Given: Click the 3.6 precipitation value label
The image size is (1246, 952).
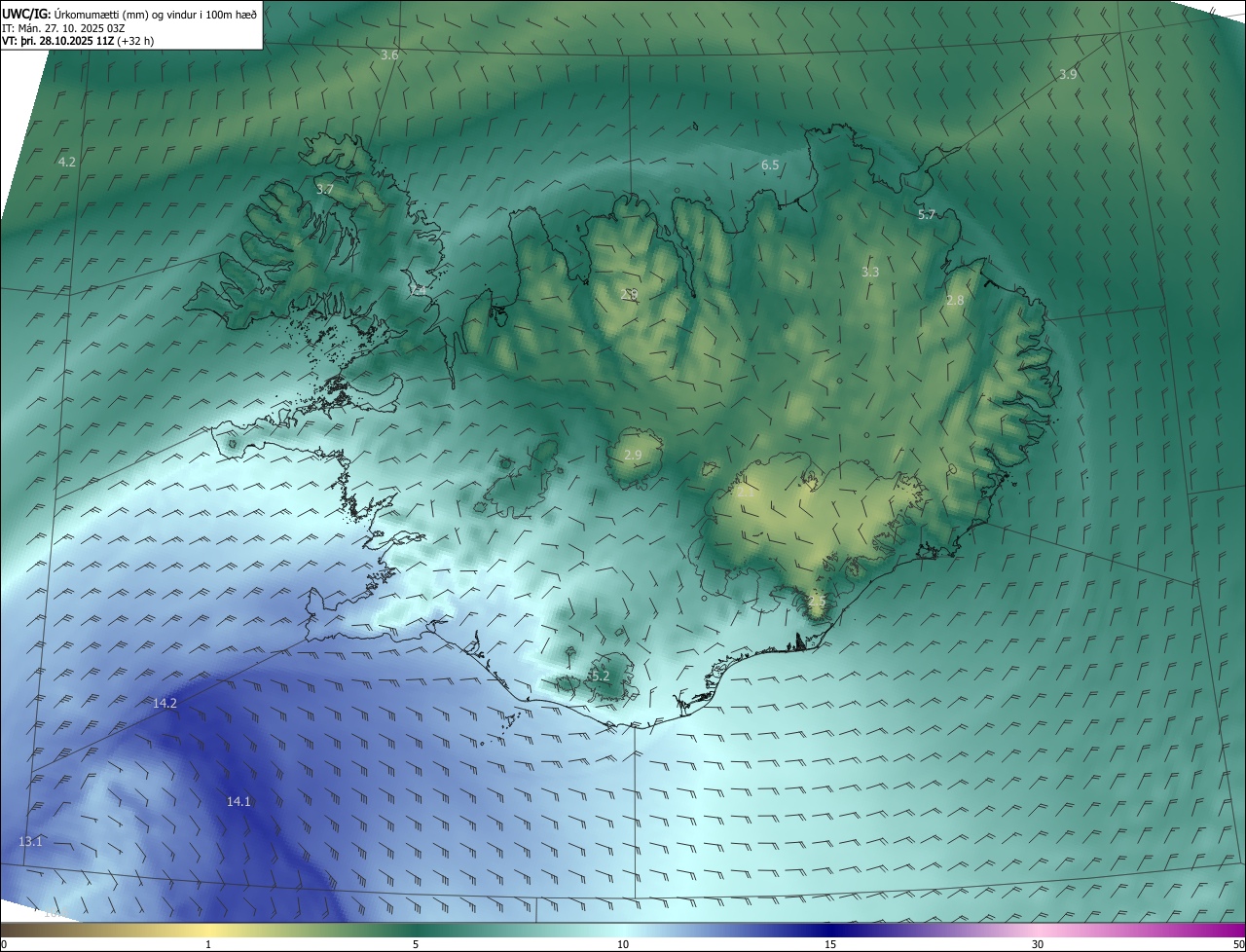Looking at the screenshot, I should click(389, 55).
